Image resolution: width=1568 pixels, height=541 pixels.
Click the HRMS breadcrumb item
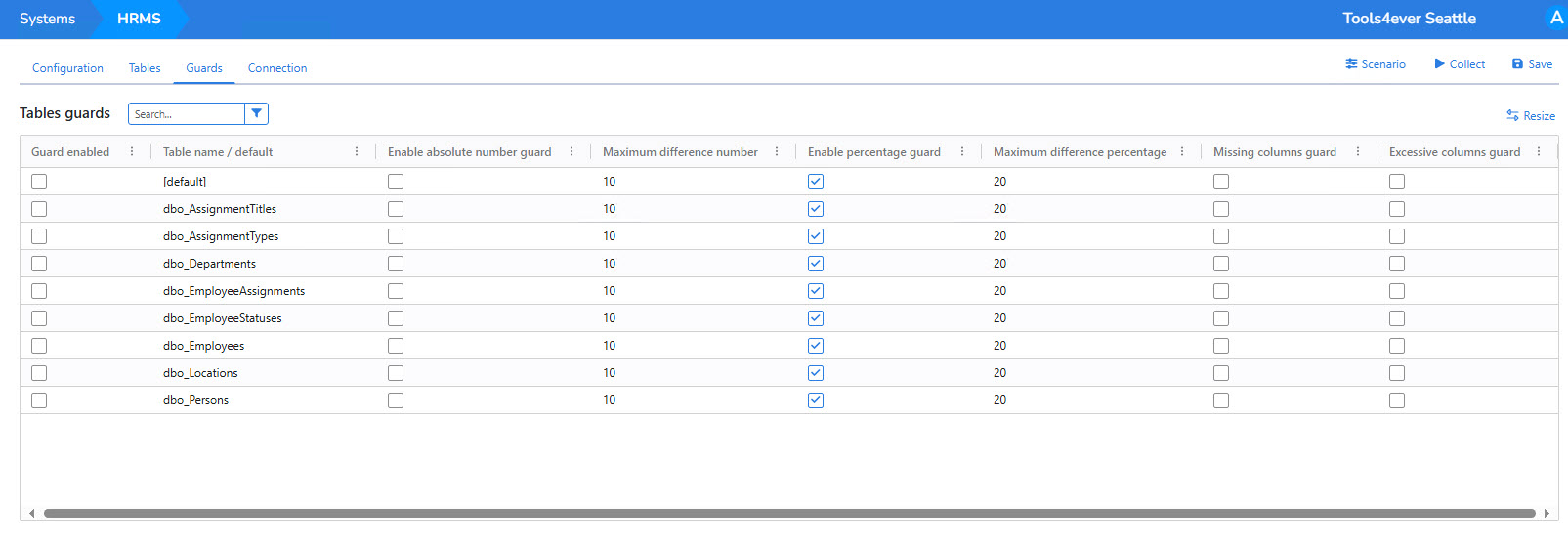(x=139, y=19)
